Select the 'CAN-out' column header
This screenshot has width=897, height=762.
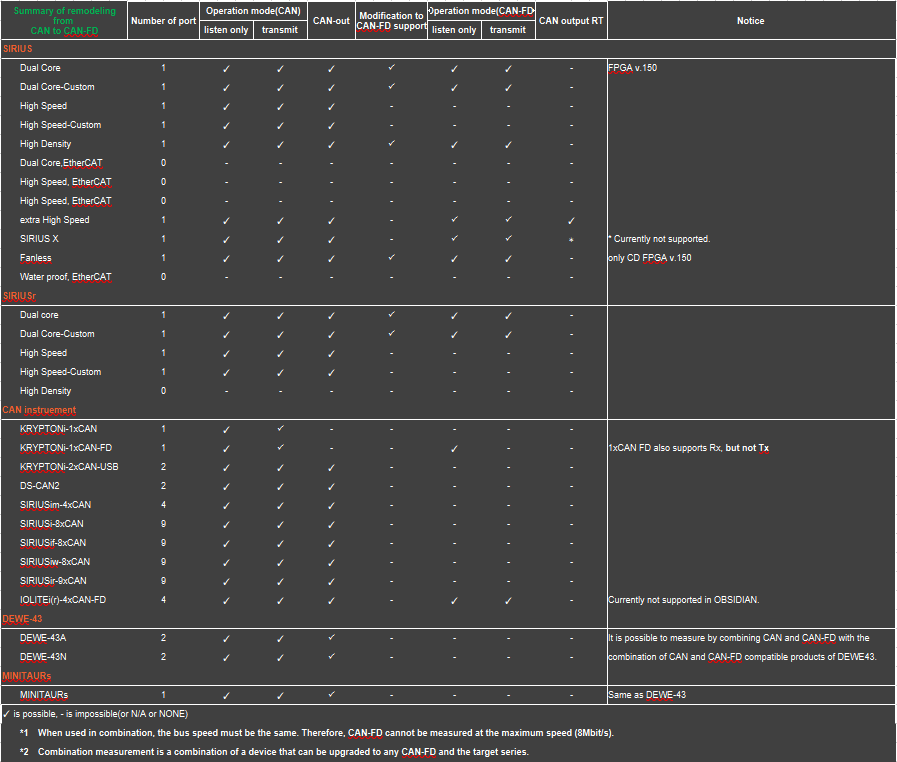click(x=331, y=21)
